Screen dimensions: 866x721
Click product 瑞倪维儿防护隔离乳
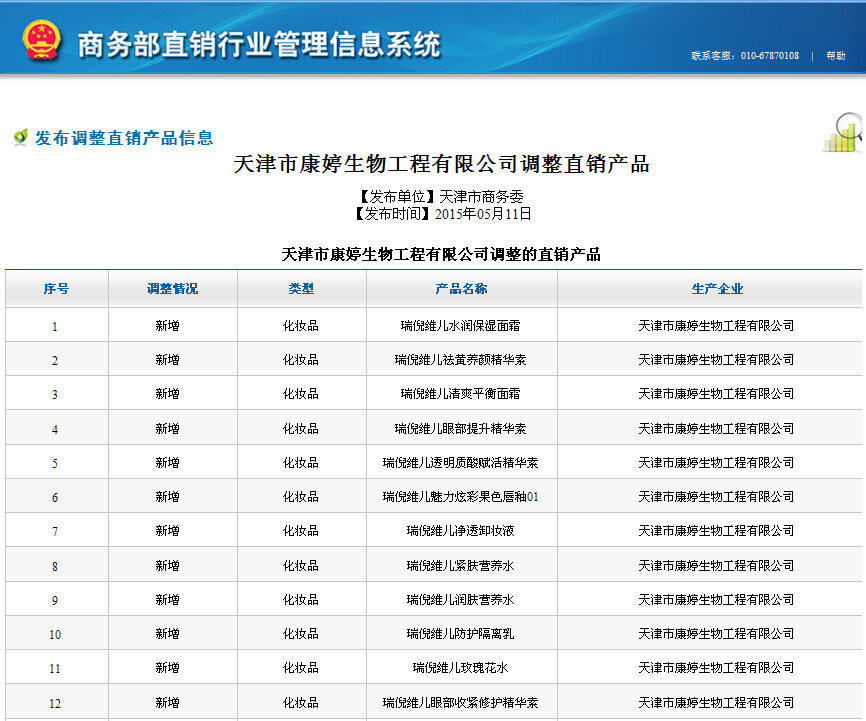(x=460, y=634)
